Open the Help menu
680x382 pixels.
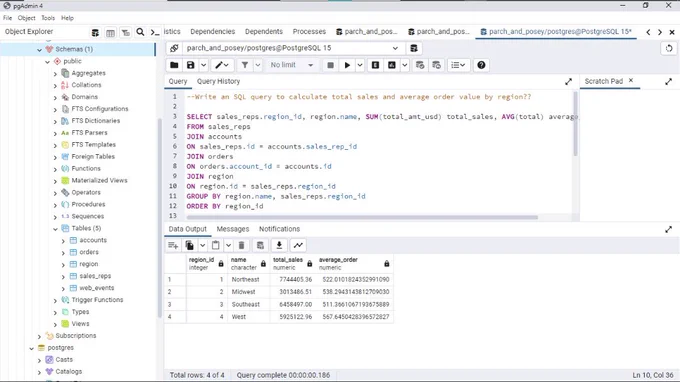click(67, 18)
